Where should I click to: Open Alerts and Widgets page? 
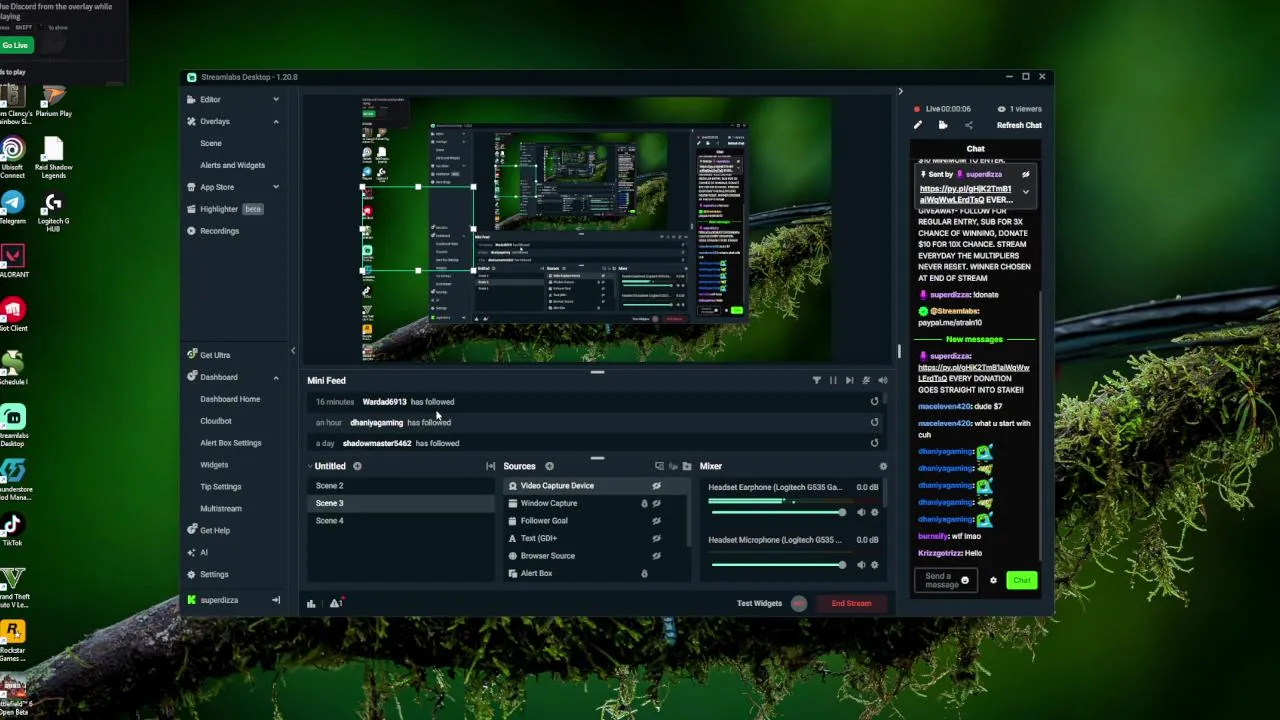point(232,165)
